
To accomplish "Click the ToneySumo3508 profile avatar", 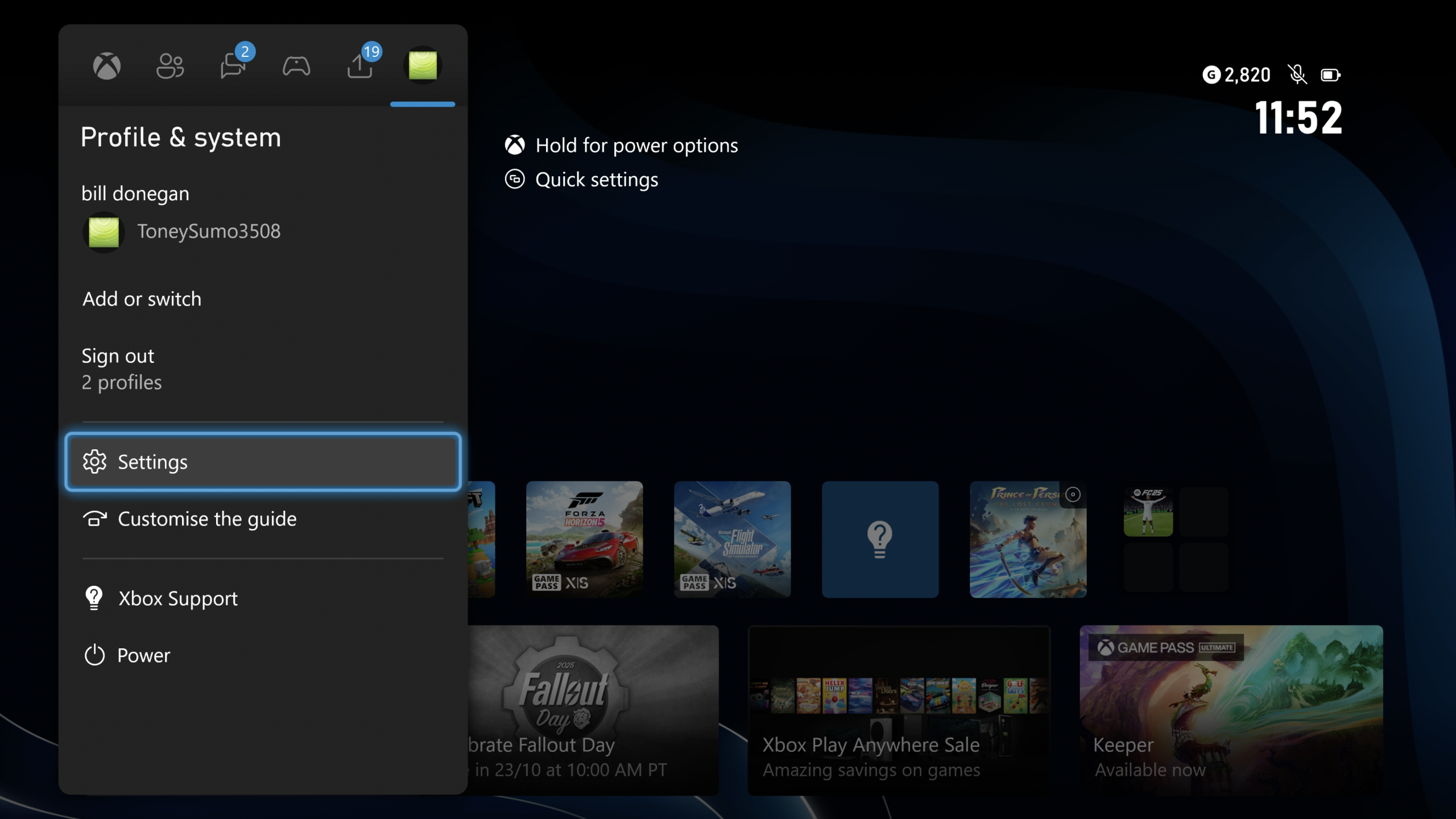I will click(104, 232).
